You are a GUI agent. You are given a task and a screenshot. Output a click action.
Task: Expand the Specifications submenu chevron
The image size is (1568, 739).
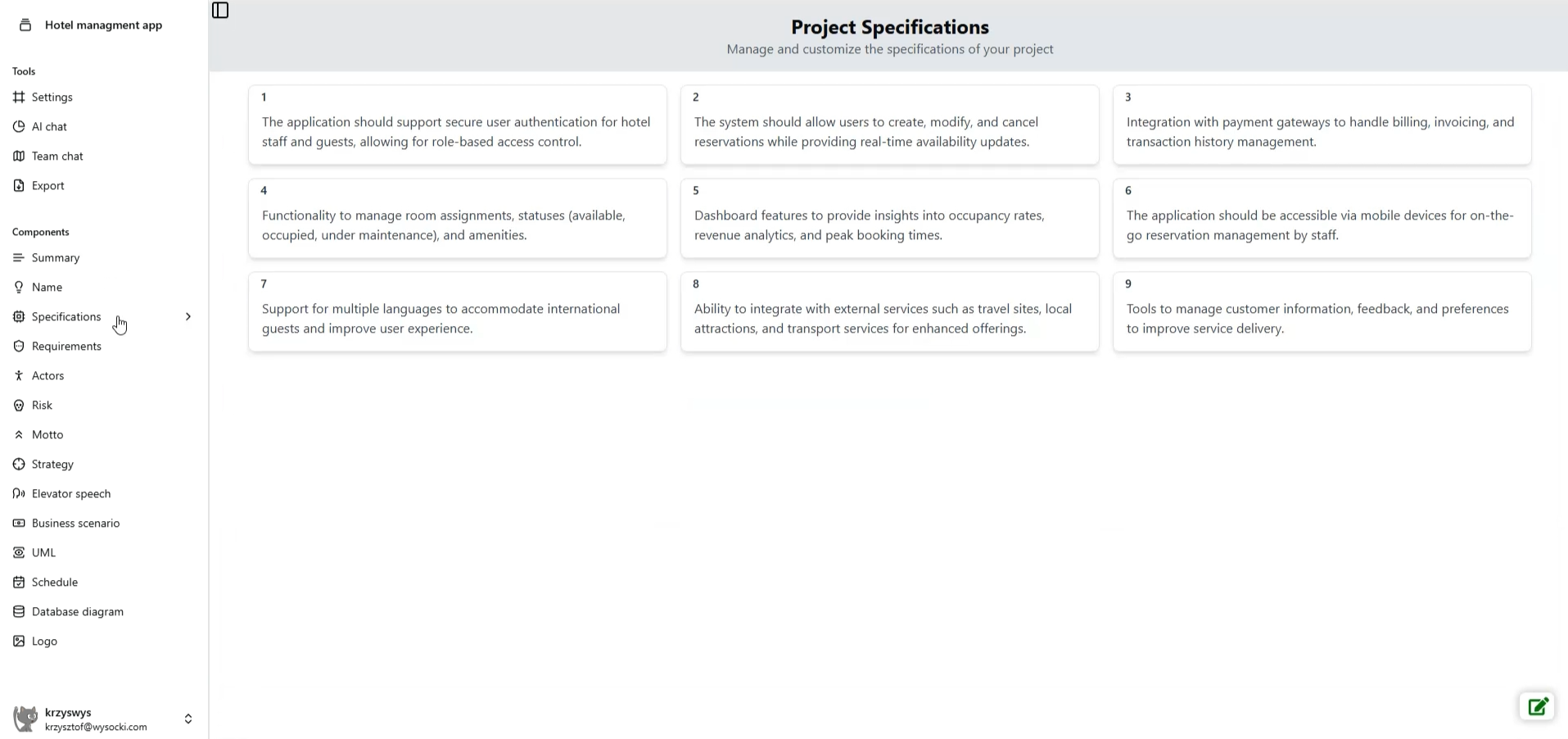(188, 317)
